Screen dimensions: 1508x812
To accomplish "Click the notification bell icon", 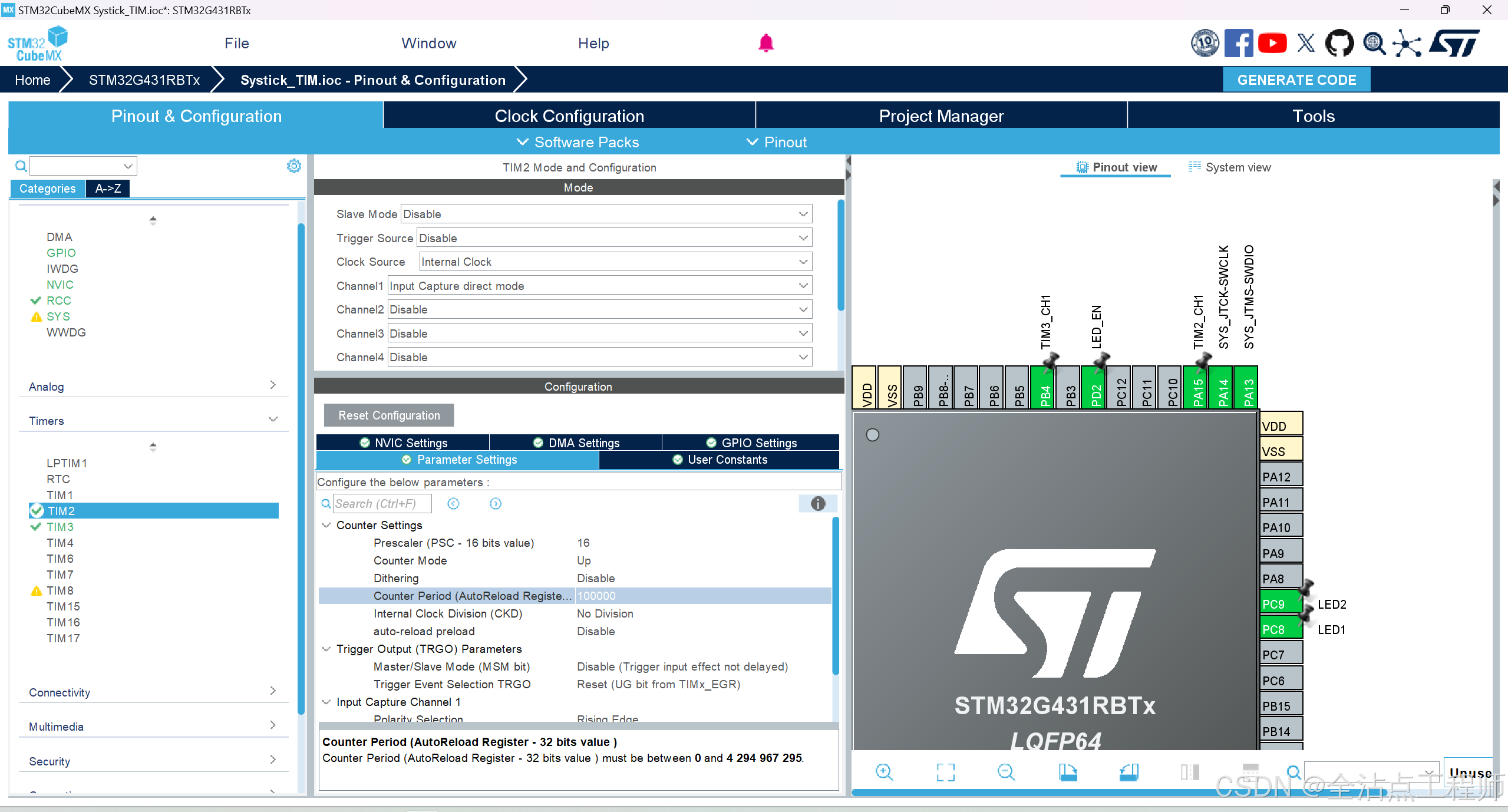I will pos(765,43).
